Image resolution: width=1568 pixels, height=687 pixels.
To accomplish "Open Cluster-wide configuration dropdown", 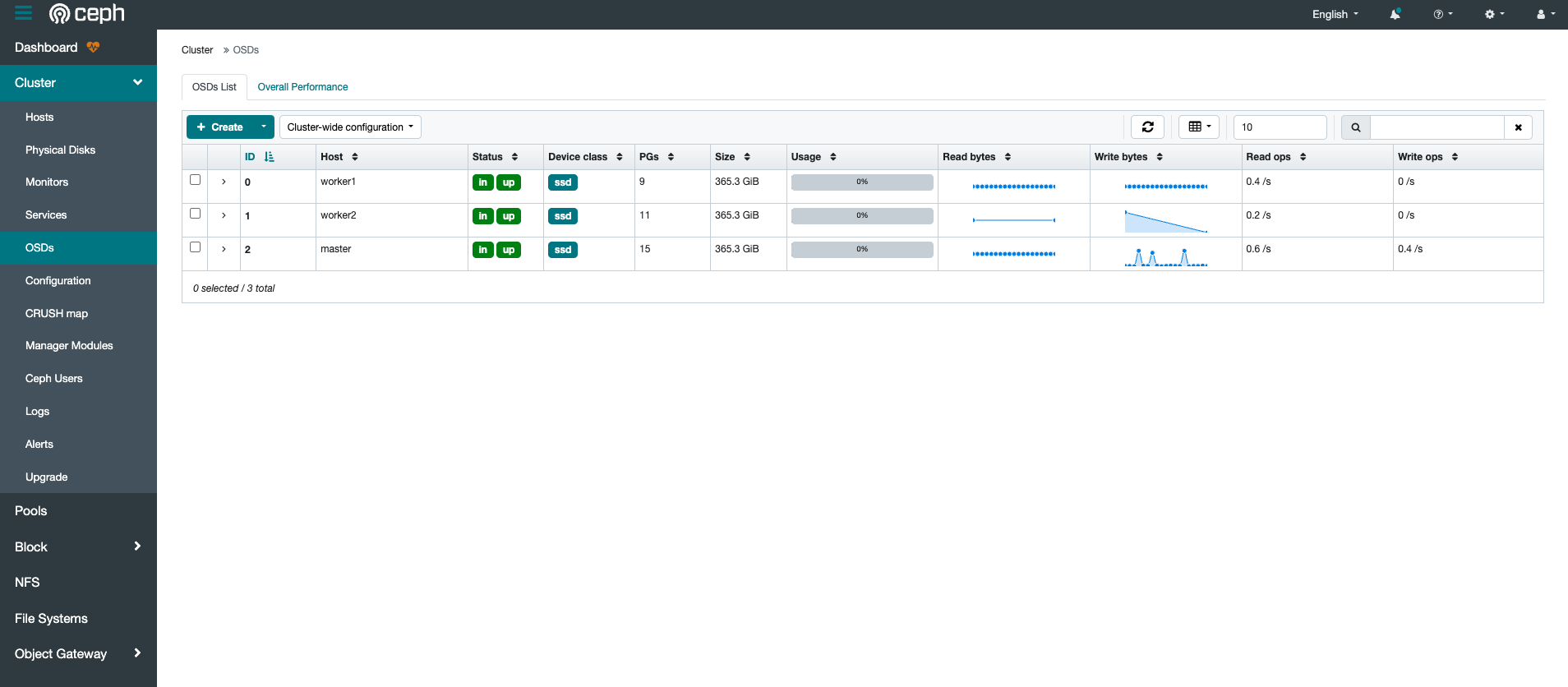I will pos(350,127).
